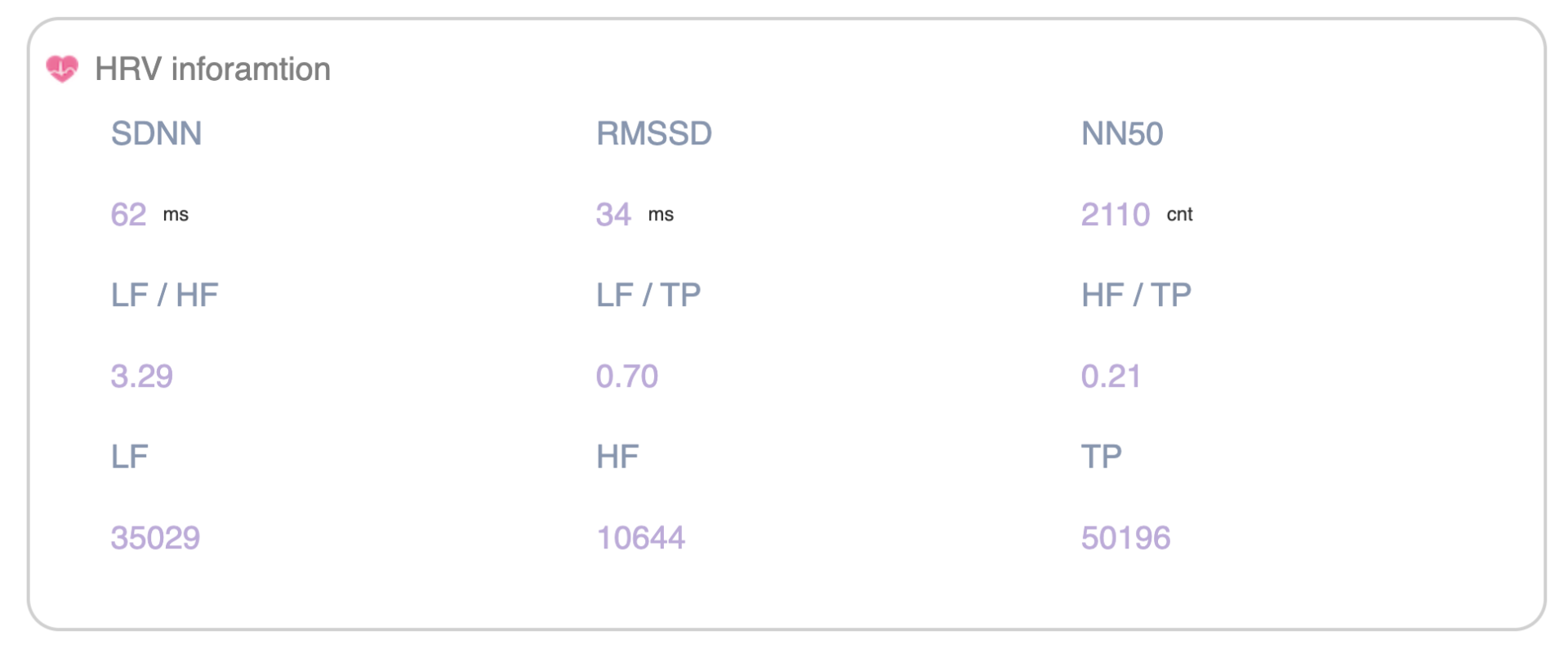Click the HF / TP label
This screenshot has width=1568, height=653.
point(1136,295)
